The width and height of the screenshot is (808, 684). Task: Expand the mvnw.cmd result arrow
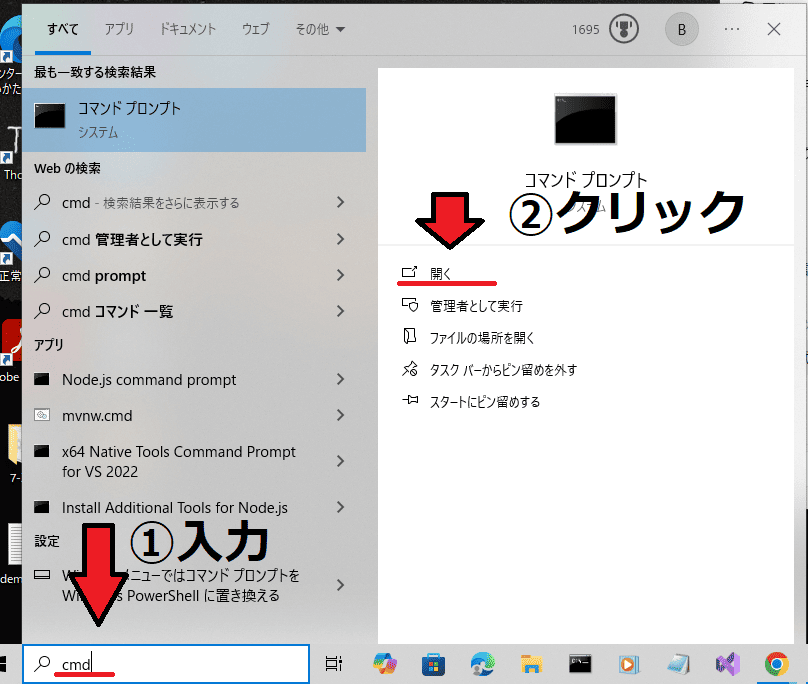(340, 415)
